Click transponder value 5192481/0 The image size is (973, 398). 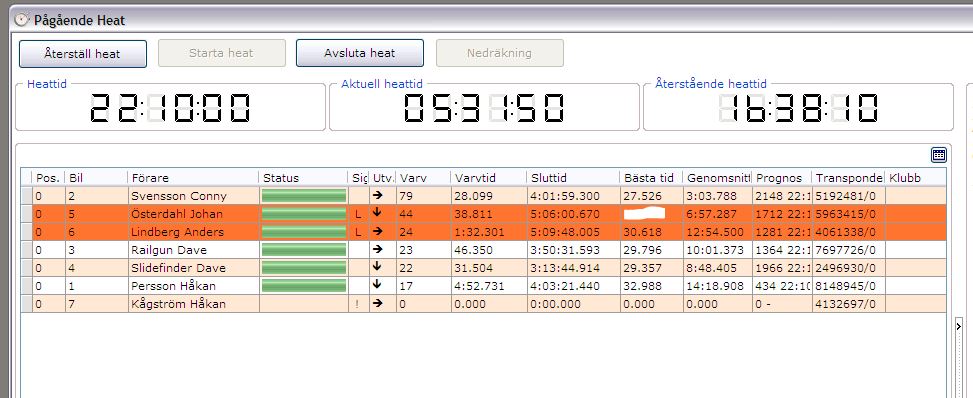pos(846,196)
